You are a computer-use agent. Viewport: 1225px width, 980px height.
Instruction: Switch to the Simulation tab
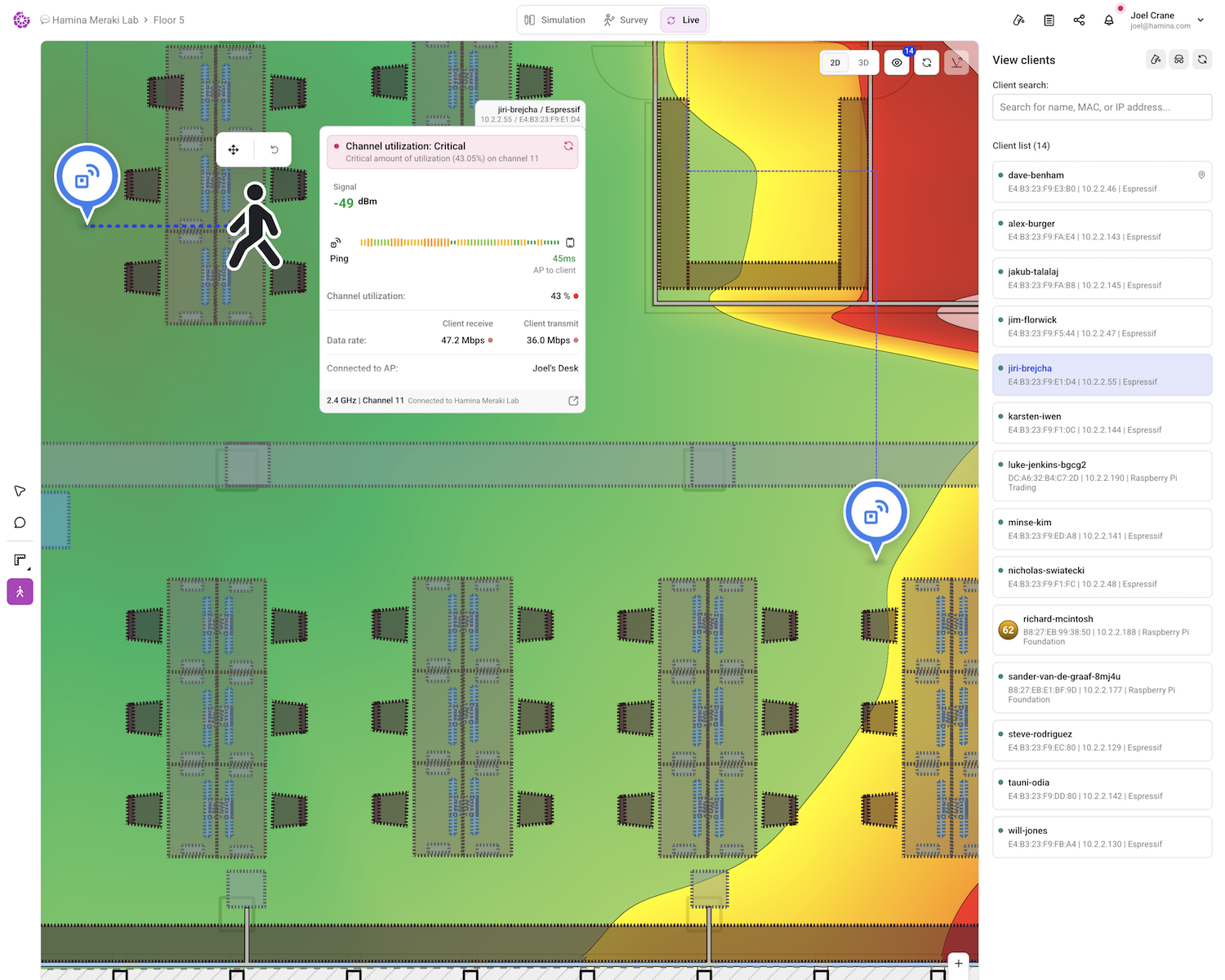click(x=555, y=20)
